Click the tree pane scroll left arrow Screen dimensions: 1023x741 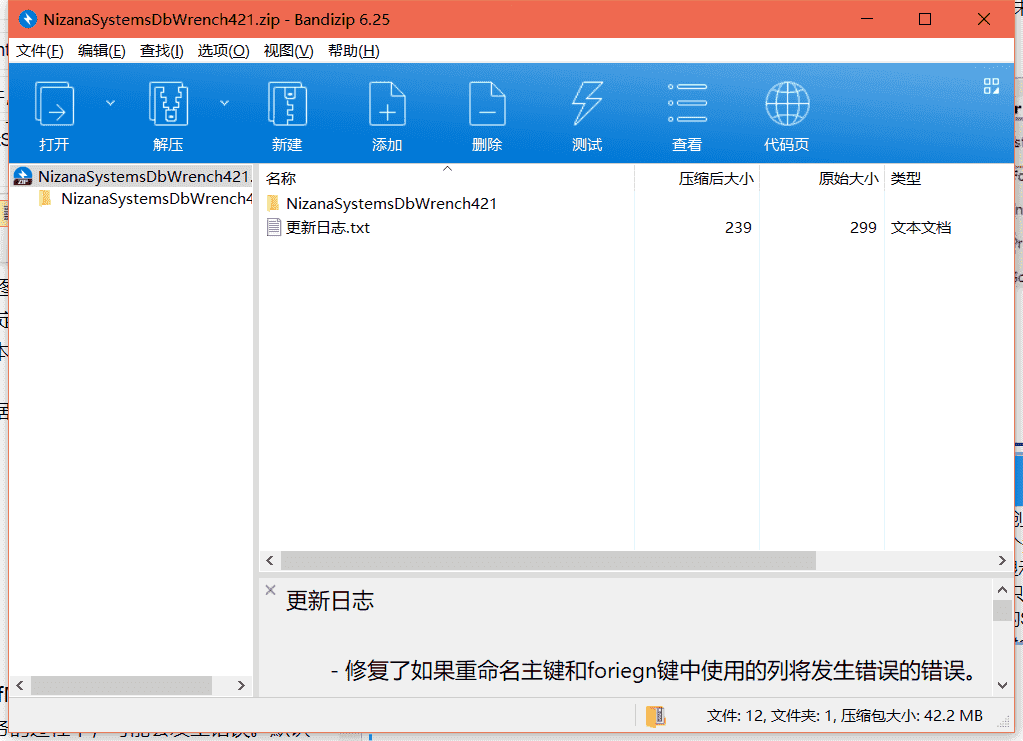coord(20,686)
